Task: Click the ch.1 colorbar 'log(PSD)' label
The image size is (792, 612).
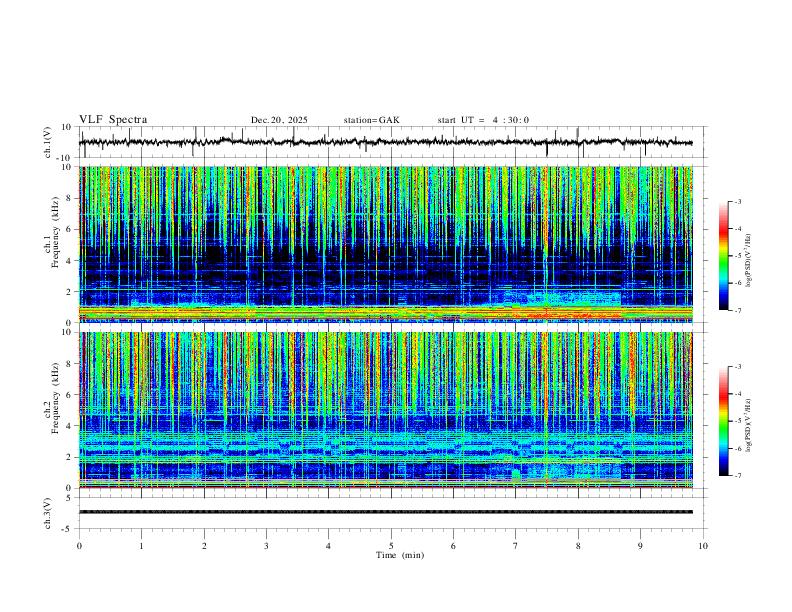Action: [x=748, y=261]
